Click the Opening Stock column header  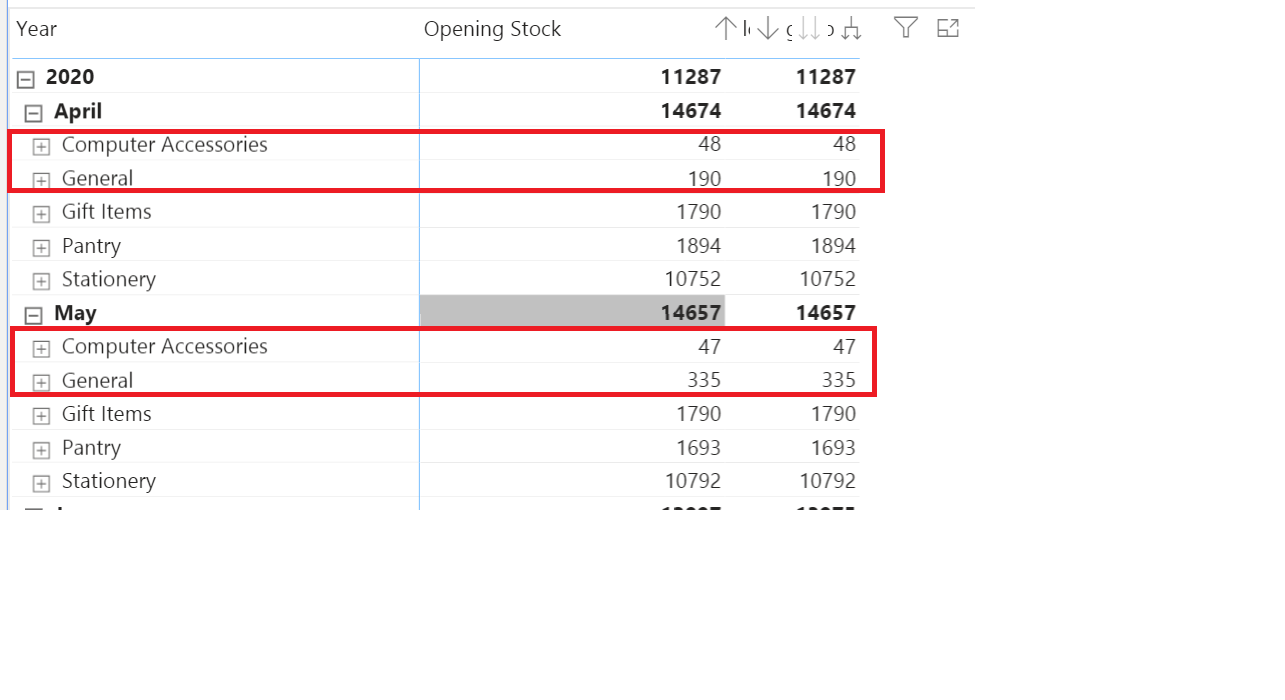[492, 29]
